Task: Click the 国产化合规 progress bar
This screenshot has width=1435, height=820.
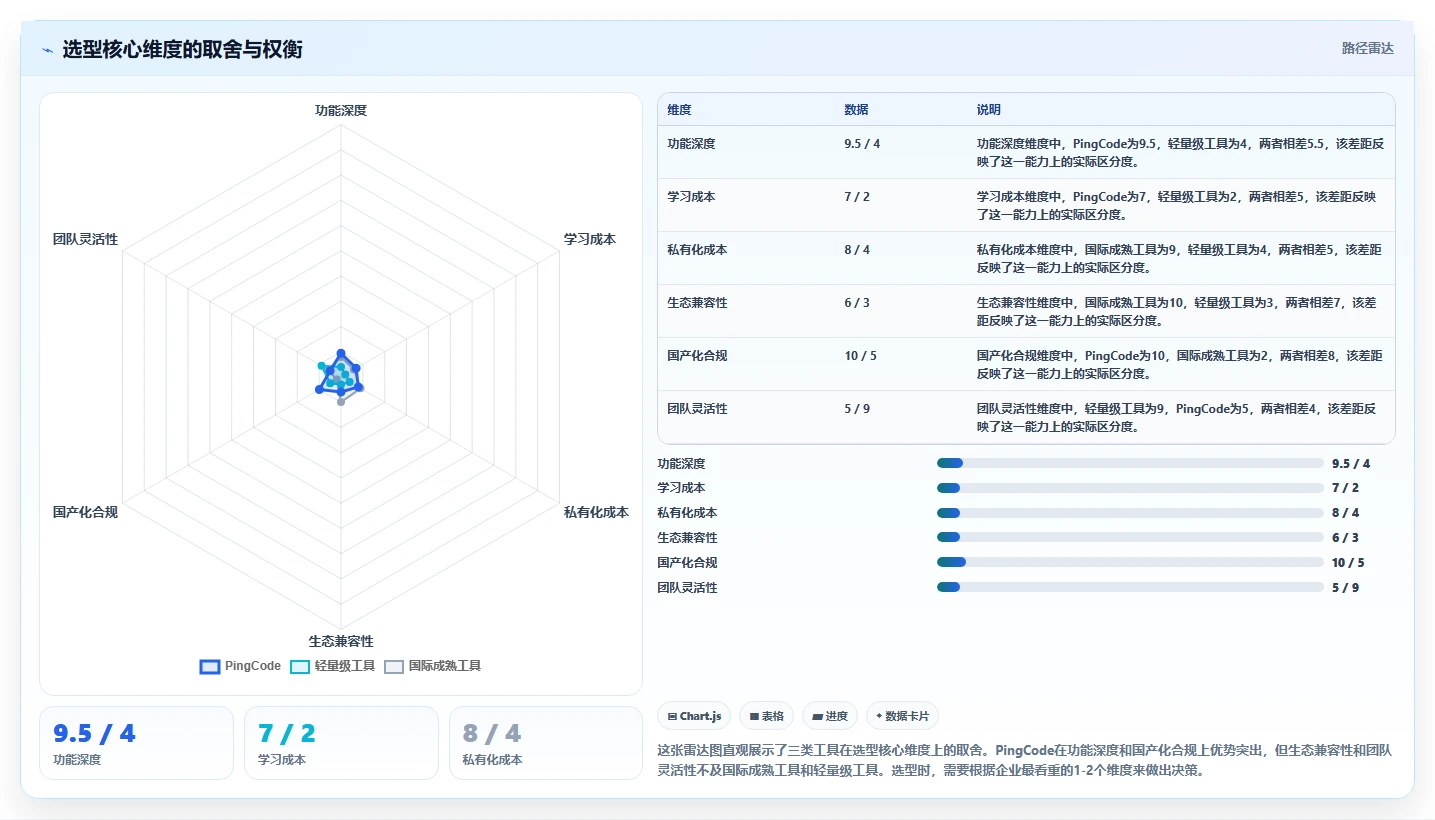Action: coord(1130,562)
